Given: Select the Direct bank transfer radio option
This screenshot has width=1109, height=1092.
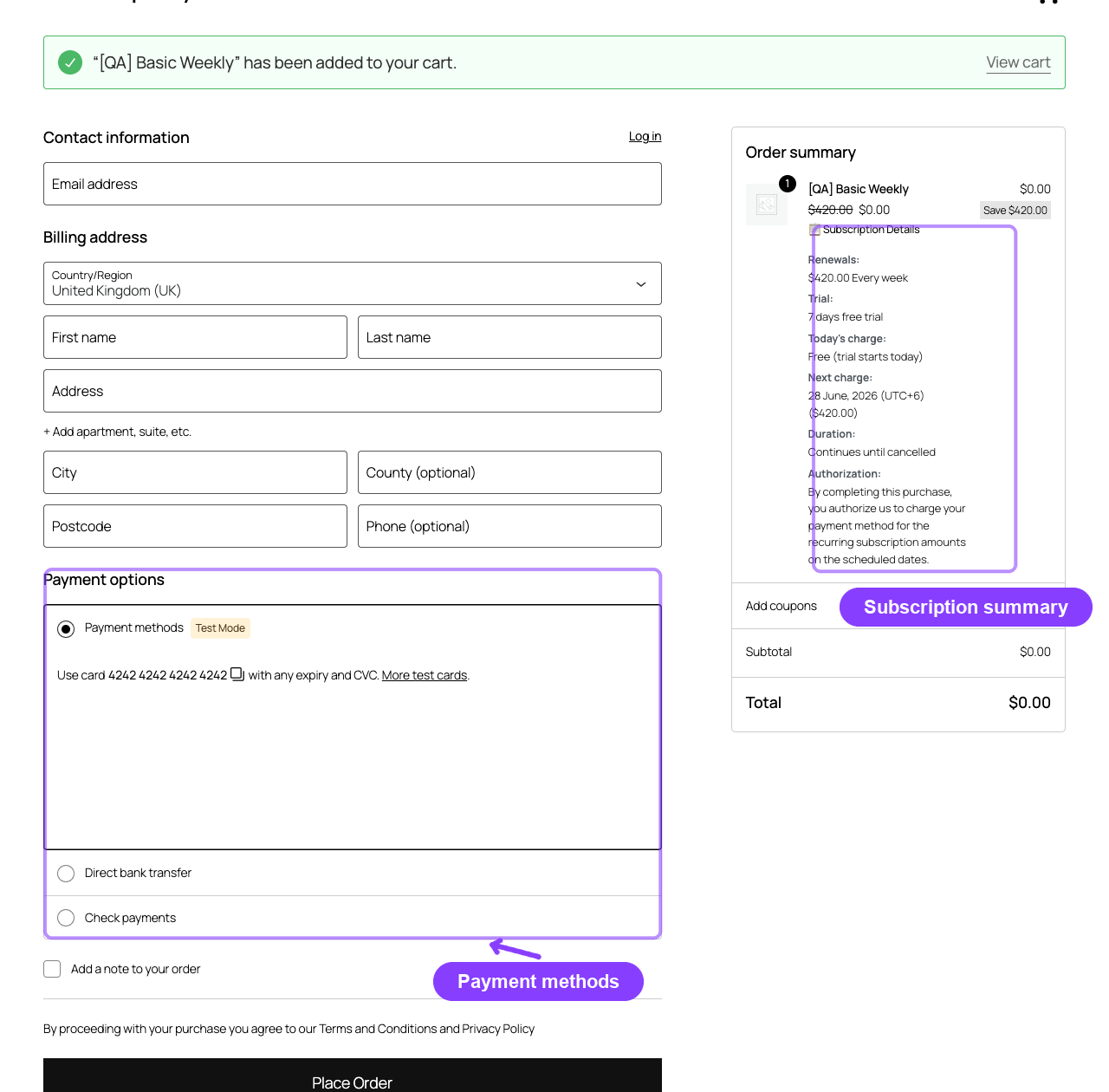Looking at the screenshot, I should pos(66,874).
